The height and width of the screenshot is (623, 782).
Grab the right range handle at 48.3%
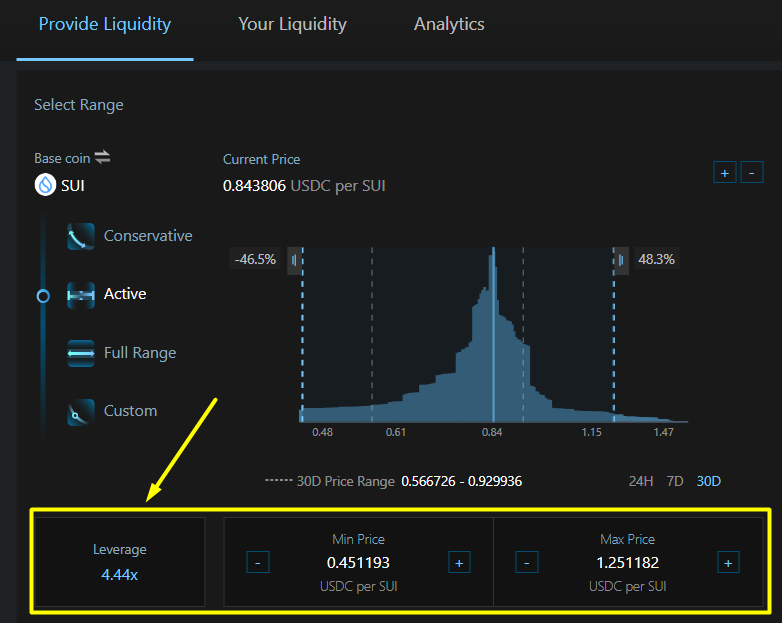(621, 260)
